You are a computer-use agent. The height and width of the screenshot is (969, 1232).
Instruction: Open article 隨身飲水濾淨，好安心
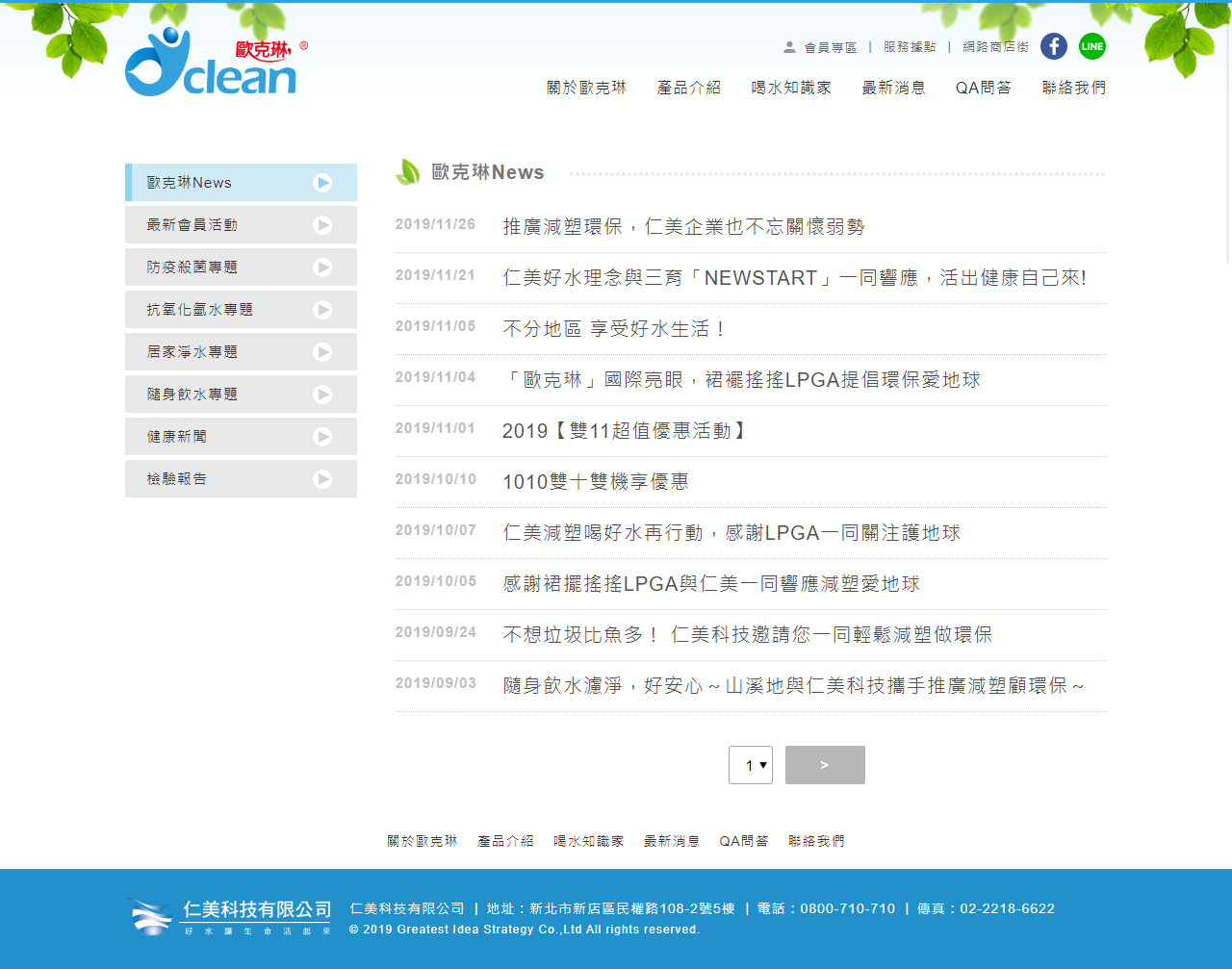(794, 686)
